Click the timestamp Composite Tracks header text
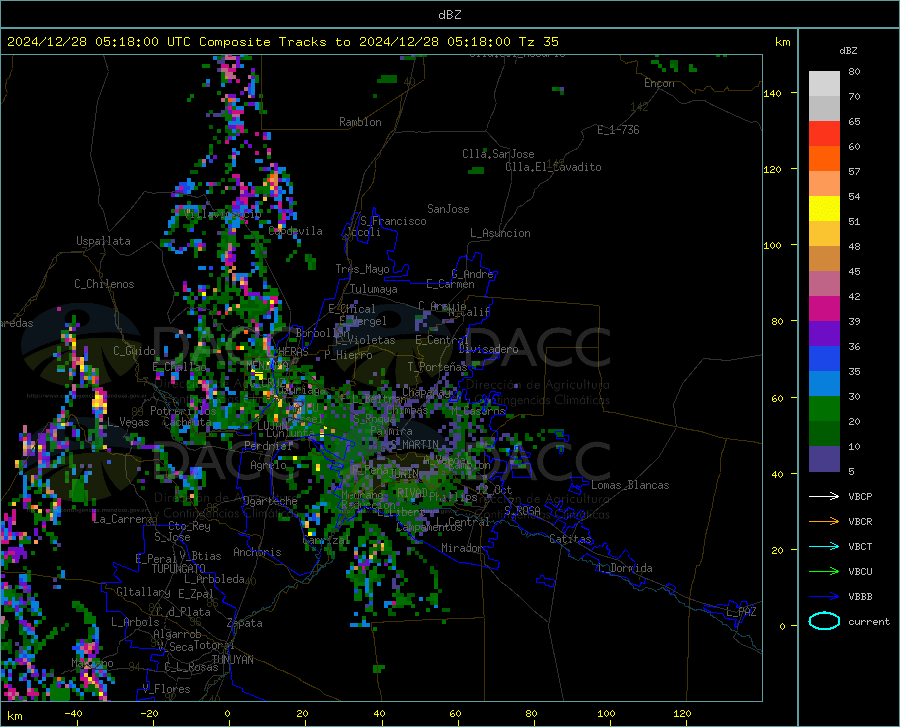 [x=282, y=42]
